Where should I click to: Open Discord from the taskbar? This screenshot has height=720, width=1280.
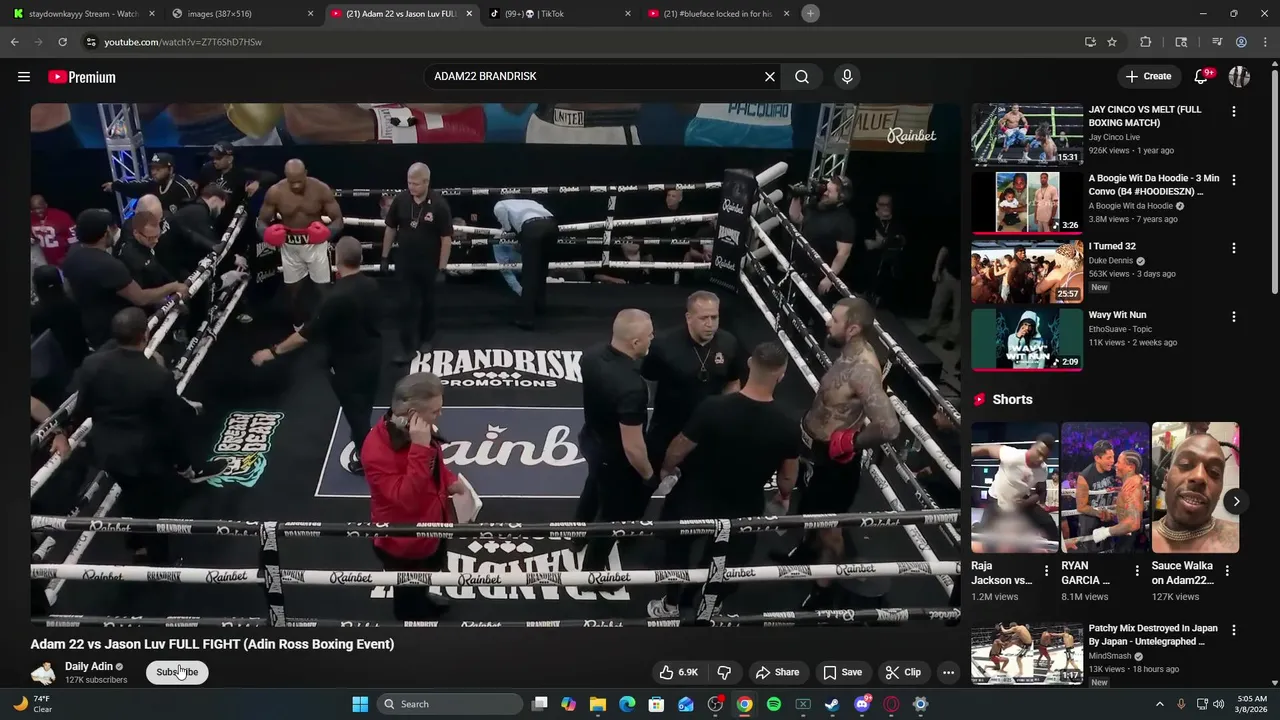[862, 704]
